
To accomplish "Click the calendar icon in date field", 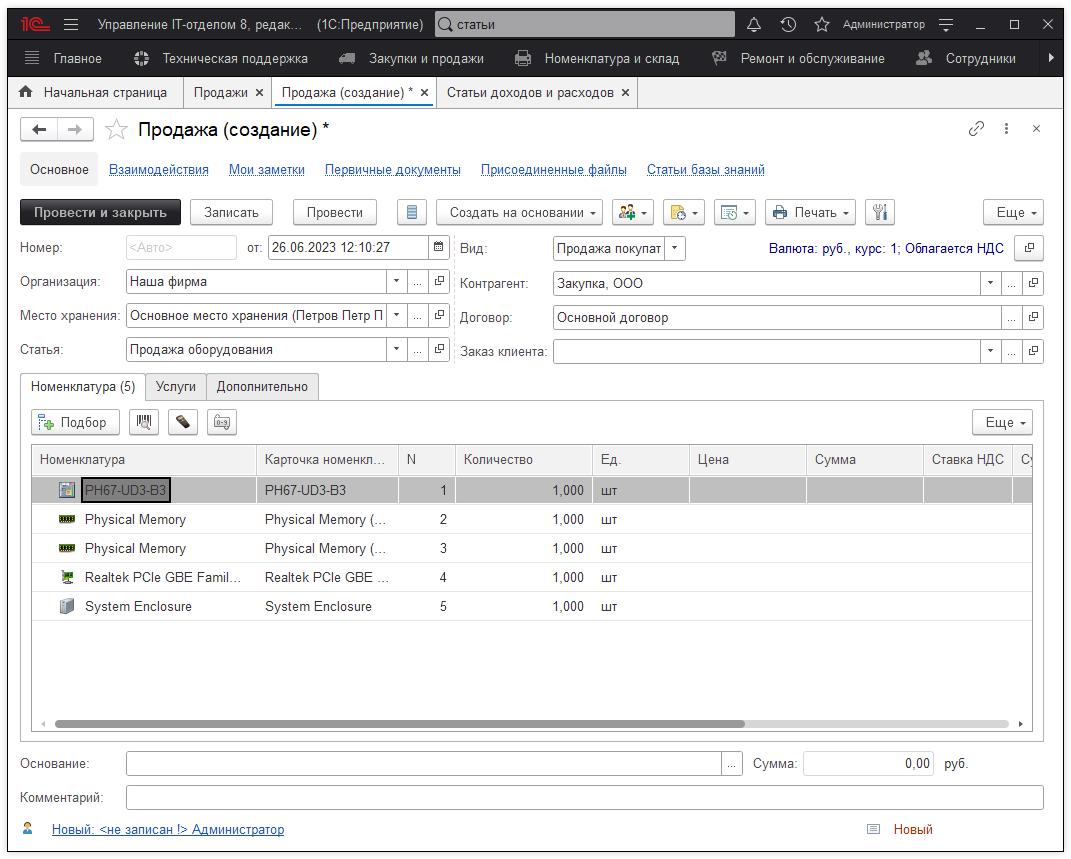I will click(x=438, y=247).
